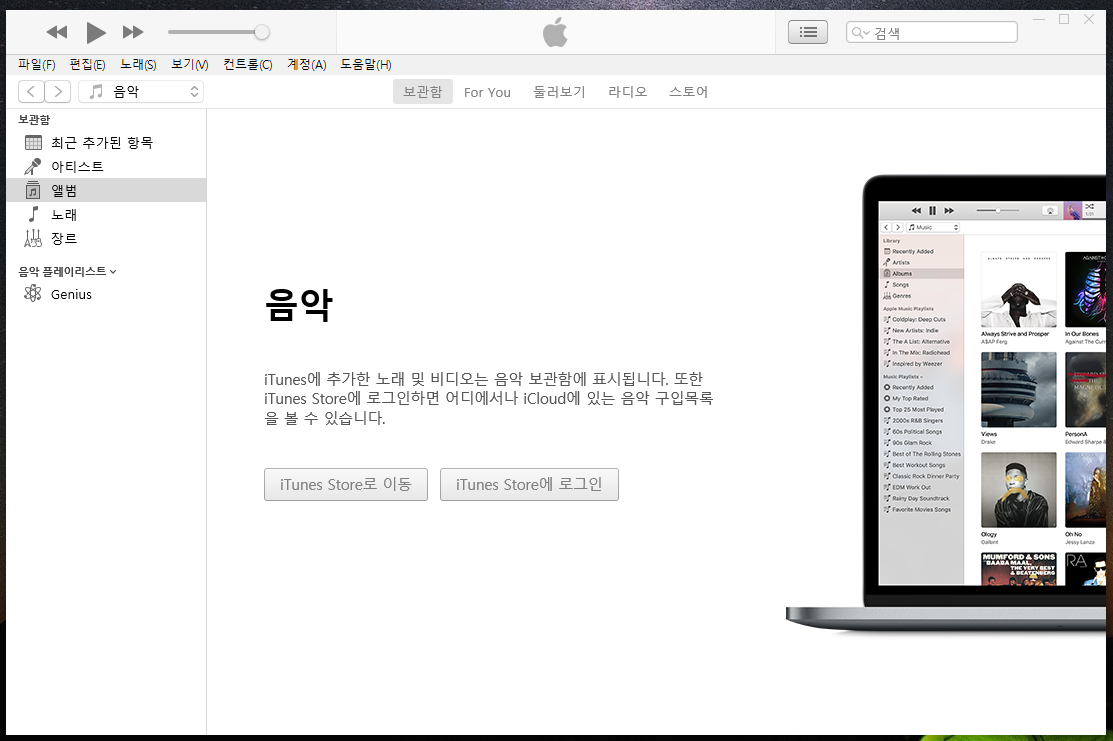Collapse the 음악 플레이리스트 section

pyautogui.click(x=114, y=272)
